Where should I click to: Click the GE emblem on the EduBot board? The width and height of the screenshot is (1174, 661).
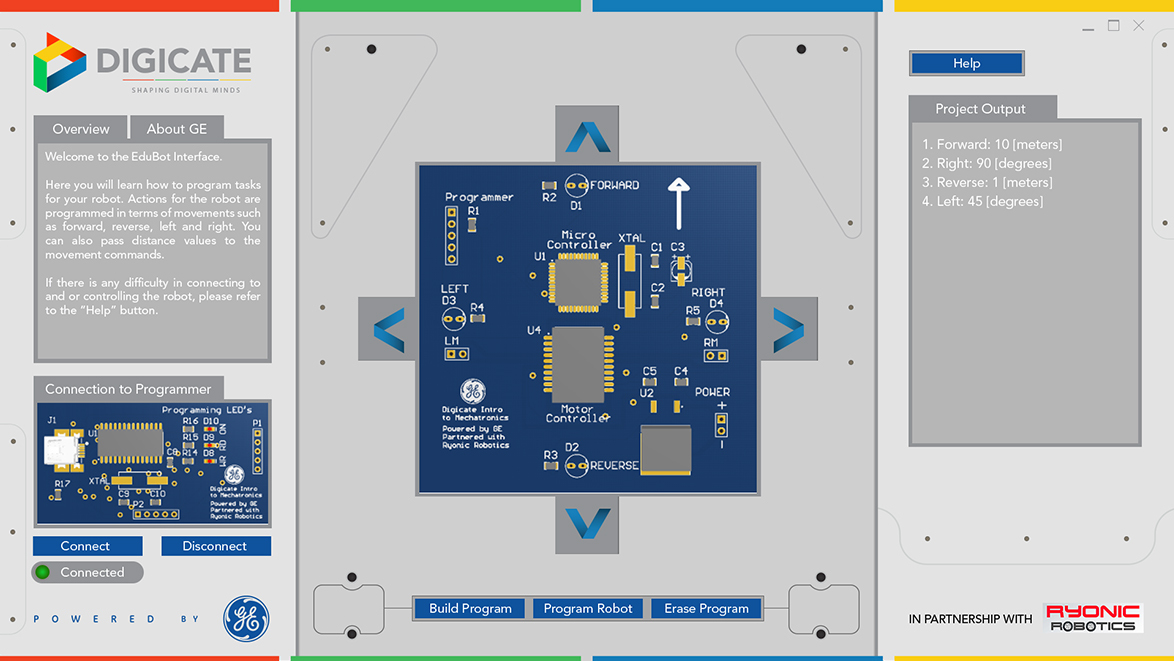coord(472,391)
